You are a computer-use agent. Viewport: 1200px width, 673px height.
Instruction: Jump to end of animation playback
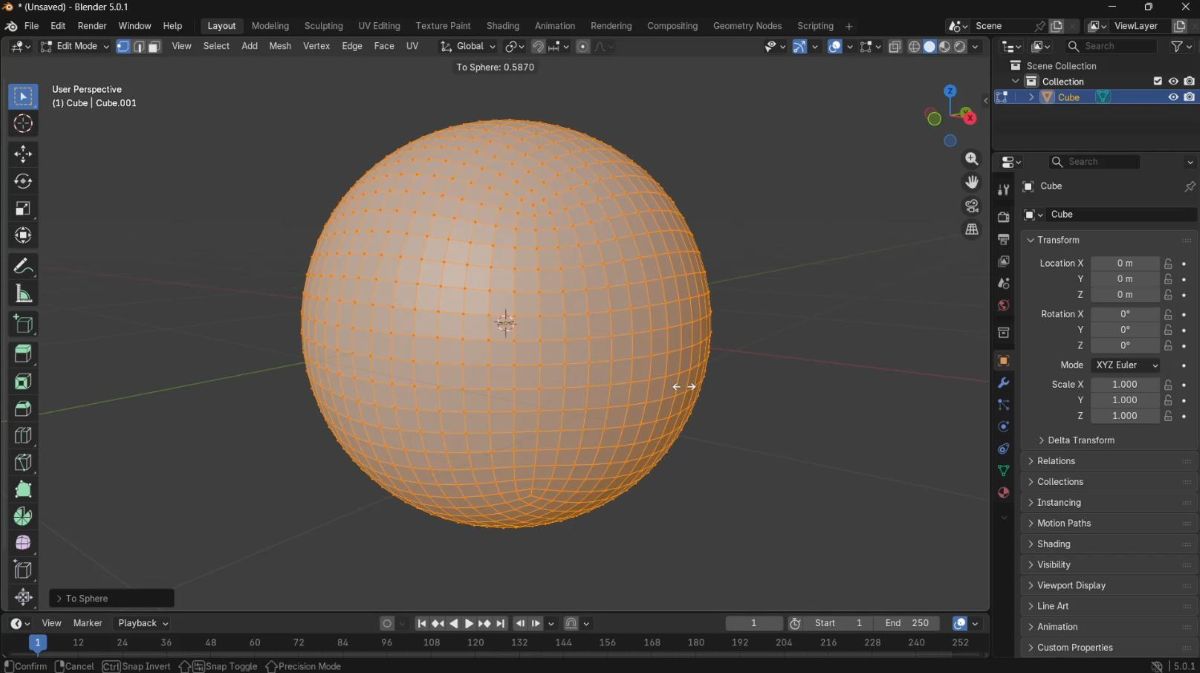pos(500,623)
